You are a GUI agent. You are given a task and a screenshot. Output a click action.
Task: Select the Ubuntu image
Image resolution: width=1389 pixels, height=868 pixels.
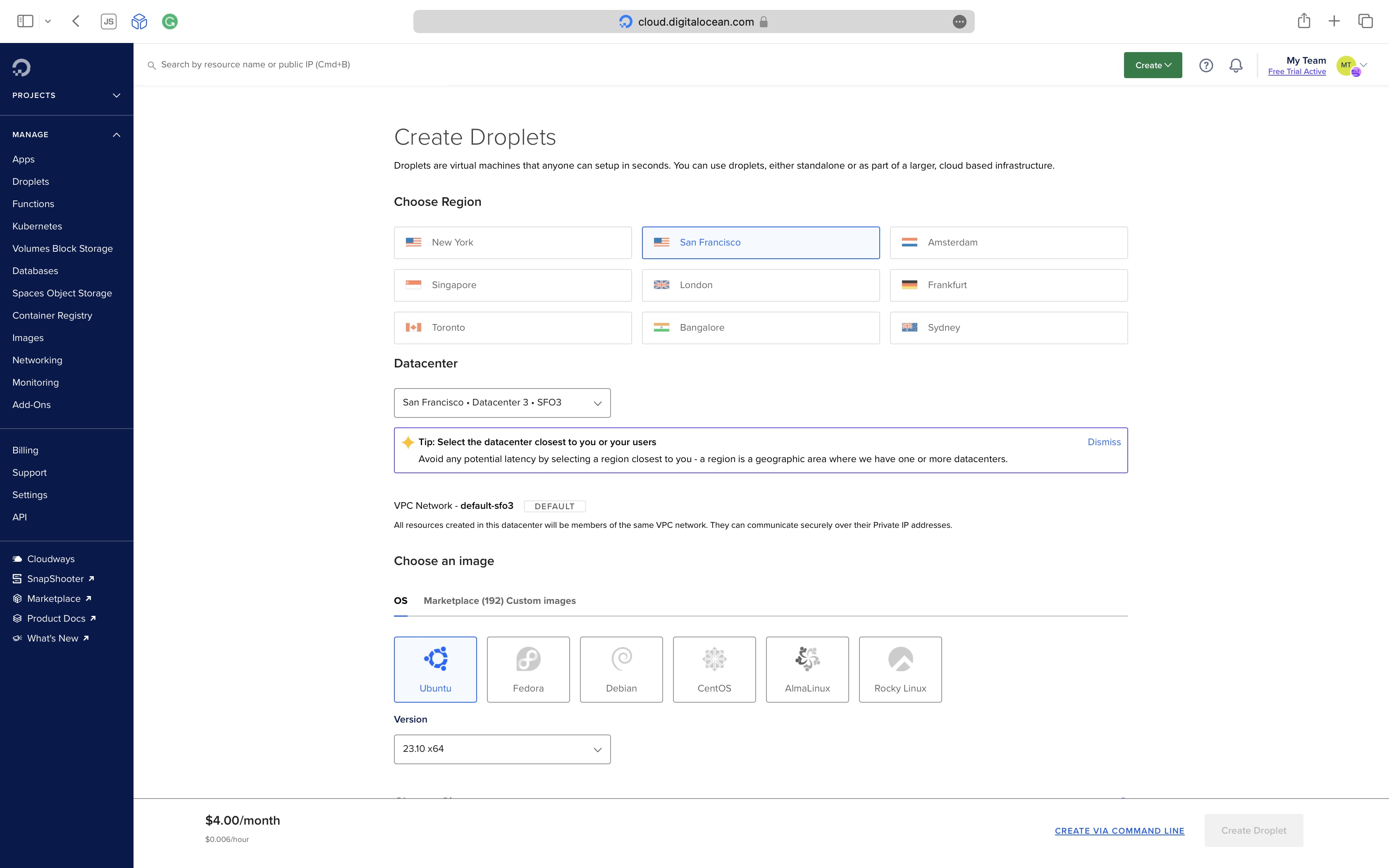pos(435,669)
